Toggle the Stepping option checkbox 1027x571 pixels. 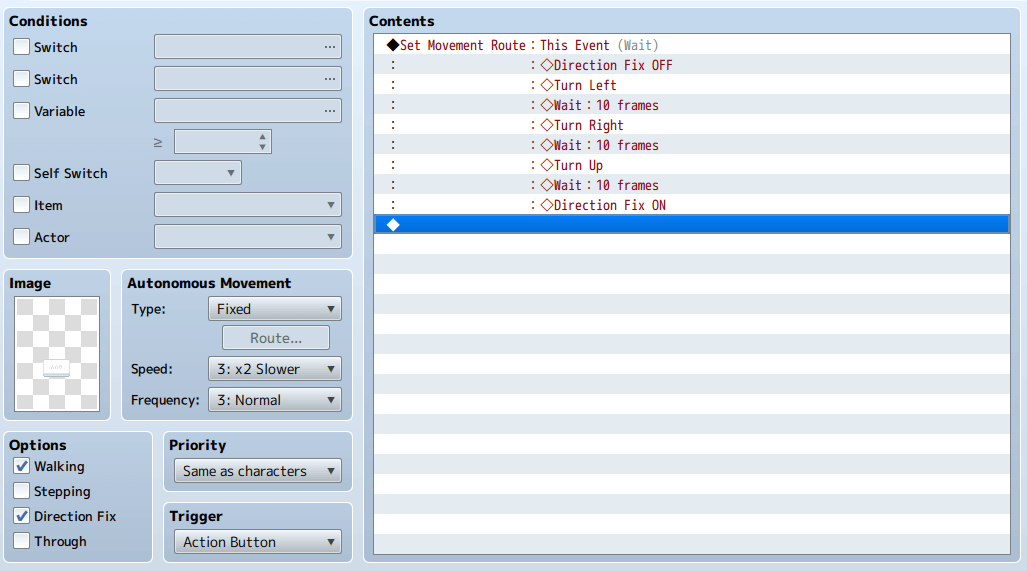[22, 491]
